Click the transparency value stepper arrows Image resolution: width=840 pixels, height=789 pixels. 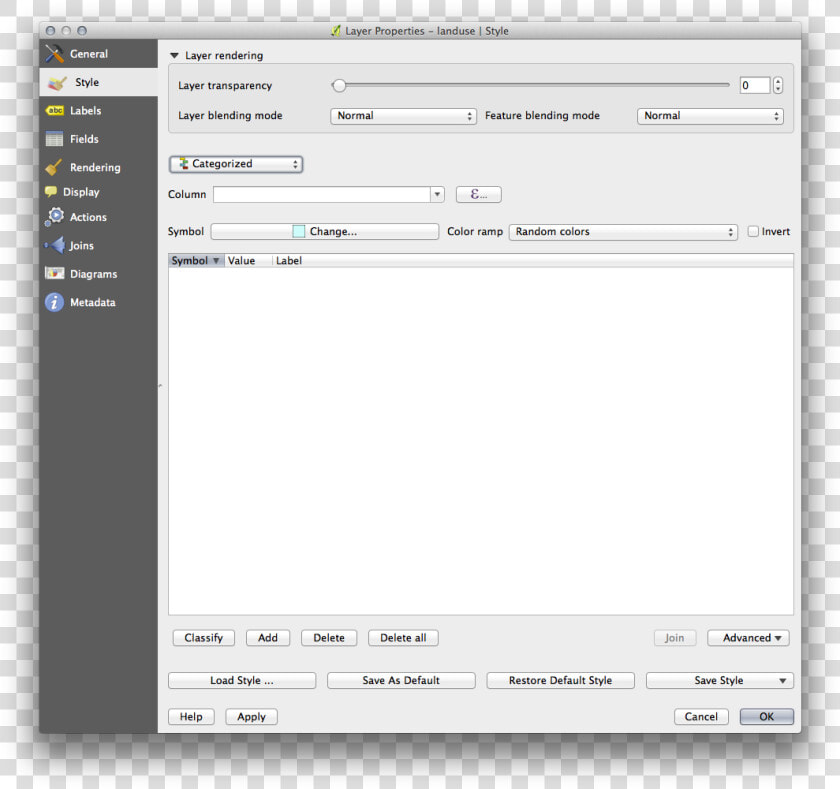[x=778, y=85]
